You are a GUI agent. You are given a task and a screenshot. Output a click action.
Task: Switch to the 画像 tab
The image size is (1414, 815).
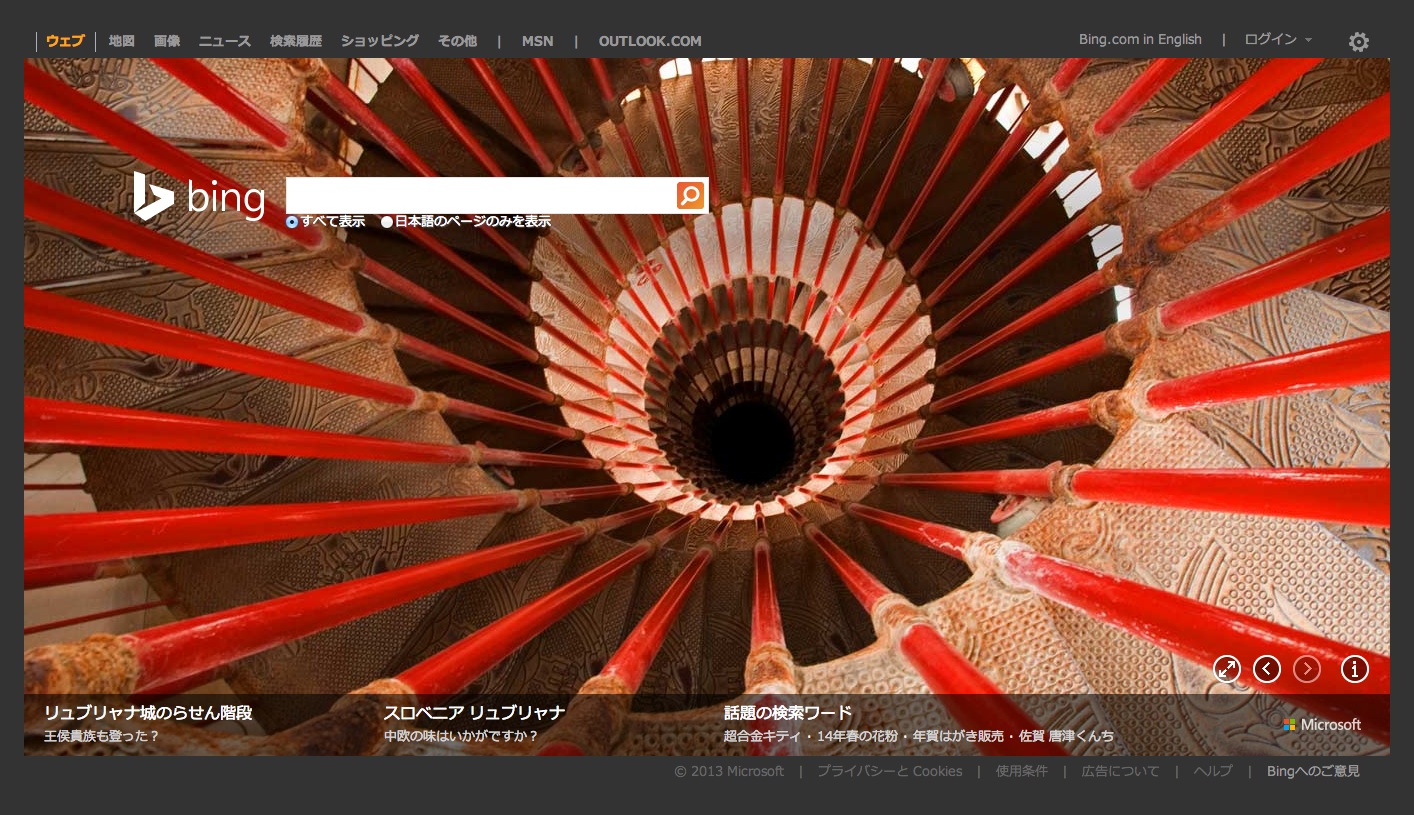167,41
